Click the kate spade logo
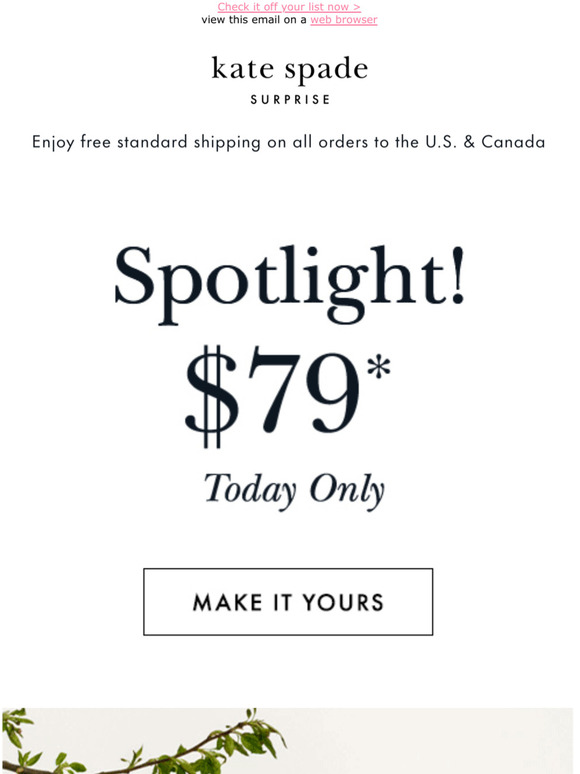This screenshot has height=774, width=580. coord(290,69)
